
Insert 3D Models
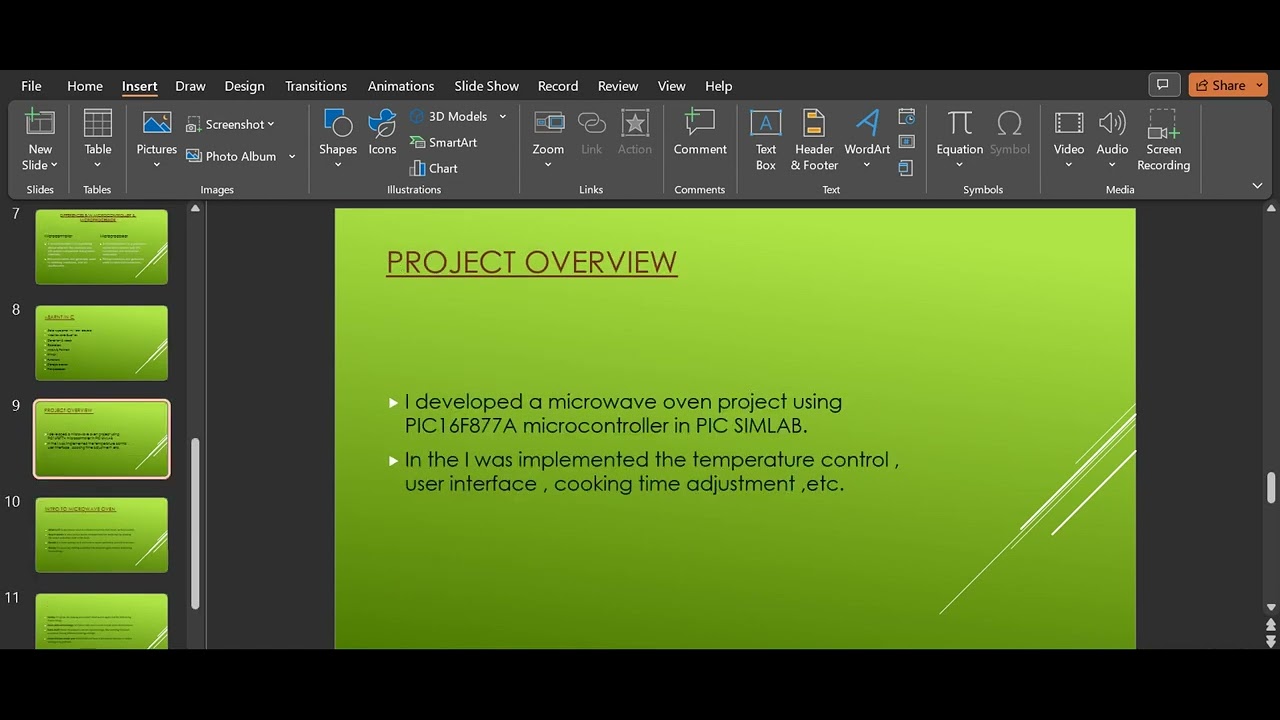pyautogui.click(x=448, y=116)
